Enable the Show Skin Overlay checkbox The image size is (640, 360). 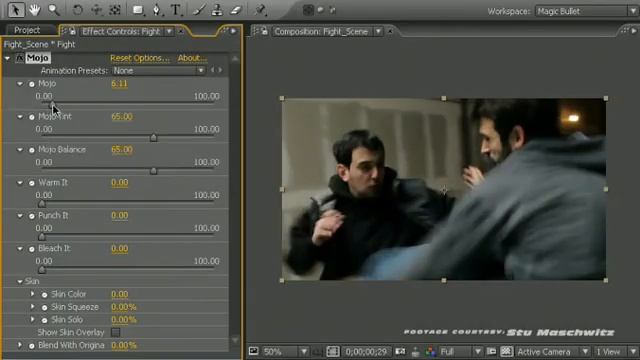pos(116,332)
